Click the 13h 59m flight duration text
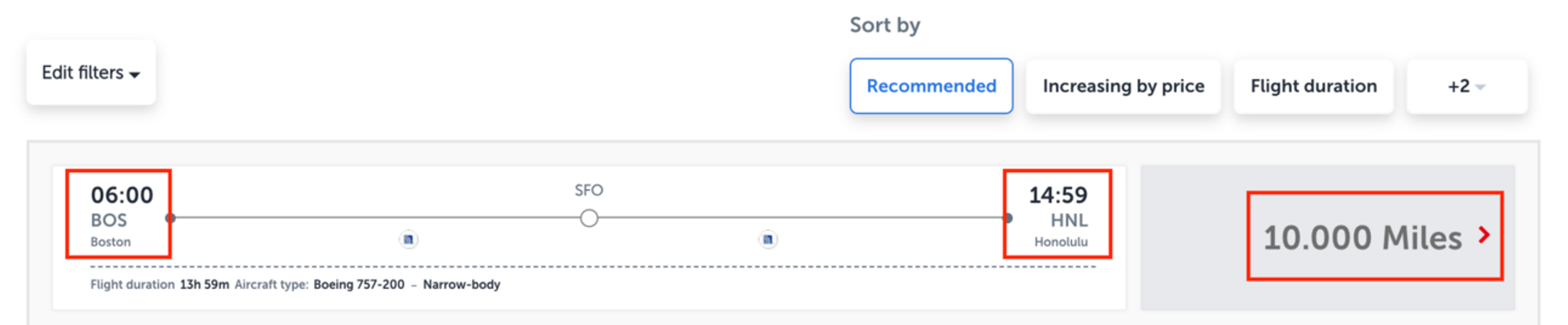This screenshot has width=1568, height=325. (205, 284)
